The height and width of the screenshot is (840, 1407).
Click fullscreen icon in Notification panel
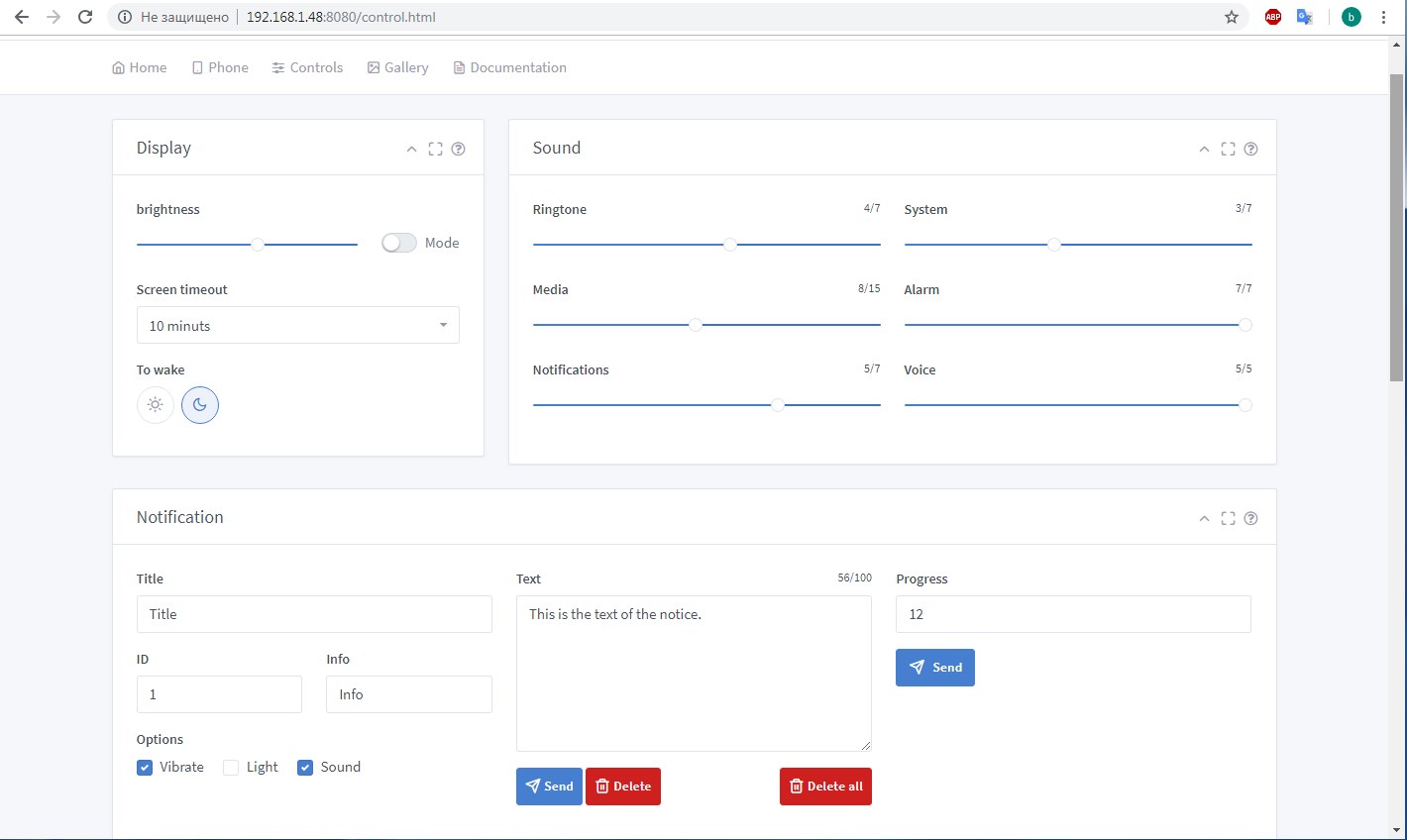coord(1228,518)
